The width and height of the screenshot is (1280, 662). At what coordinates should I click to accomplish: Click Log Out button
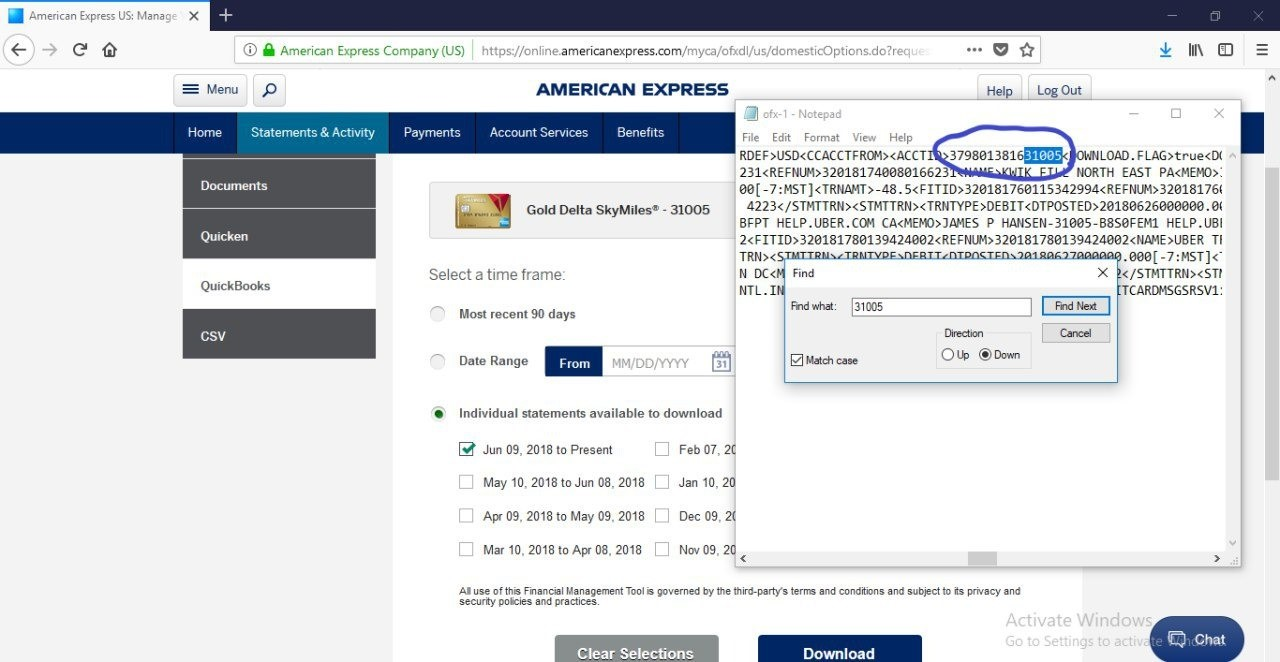pyautogui.click(x=1059, y=90)
